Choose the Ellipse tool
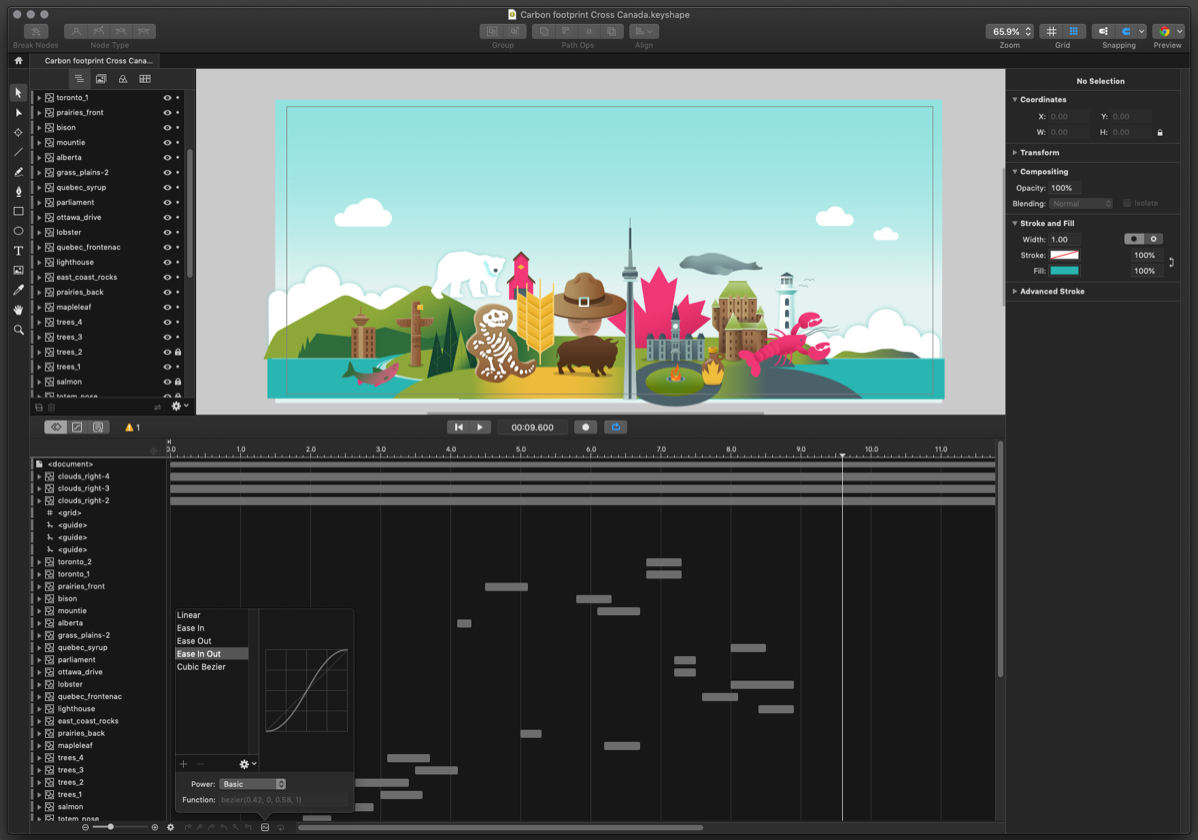The width and height of the screenshot is (1198, 840). pyautogui.click(x=18, y=231)
